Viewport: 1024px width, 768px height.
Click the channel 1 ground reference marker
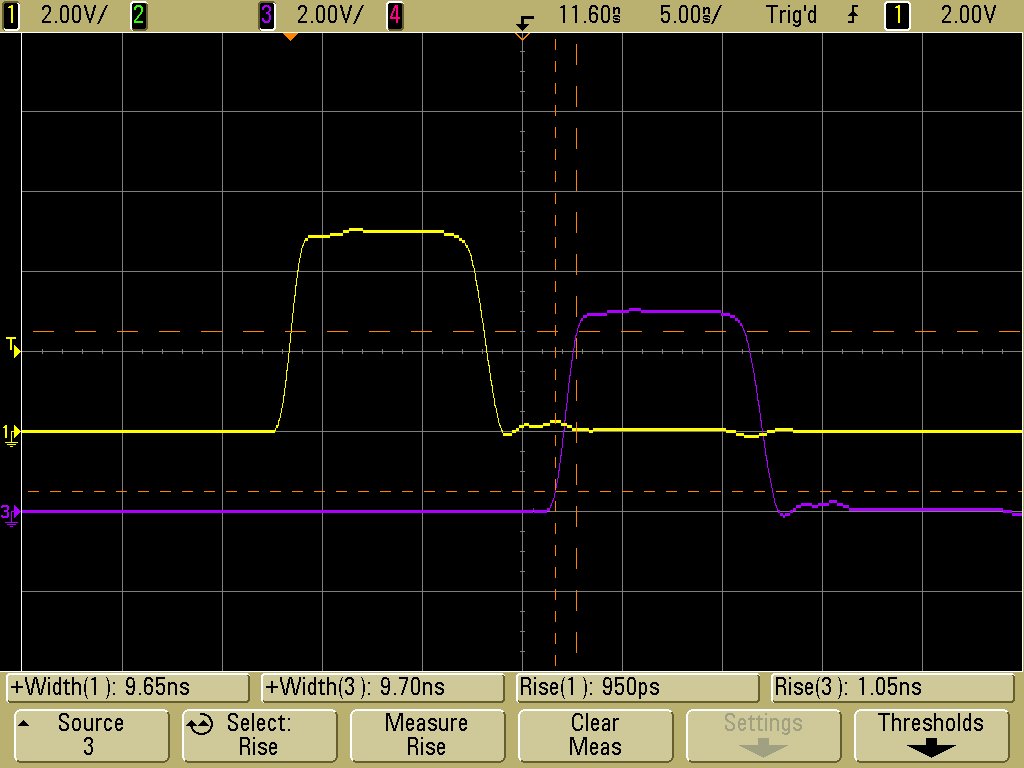click(x=11, y=432)
